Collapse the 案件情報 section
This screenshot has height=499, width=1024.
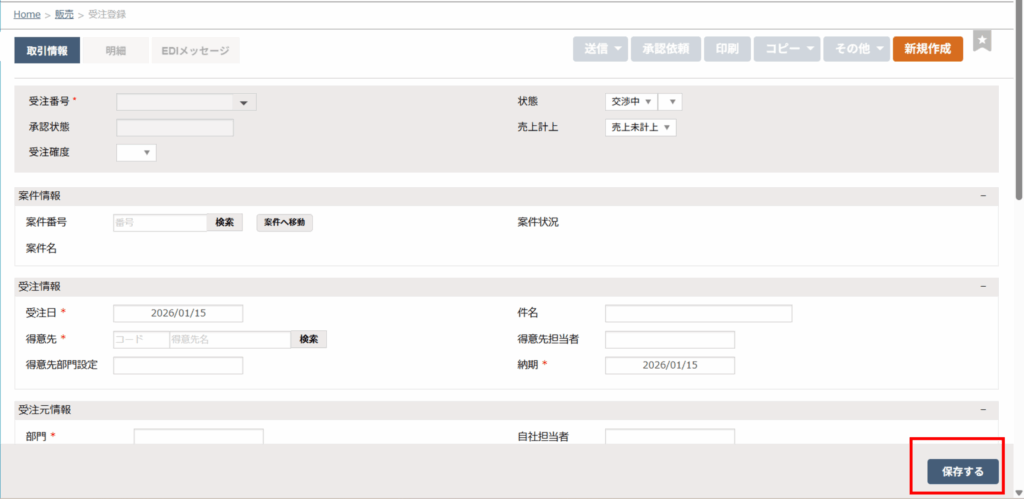[983, 196]
